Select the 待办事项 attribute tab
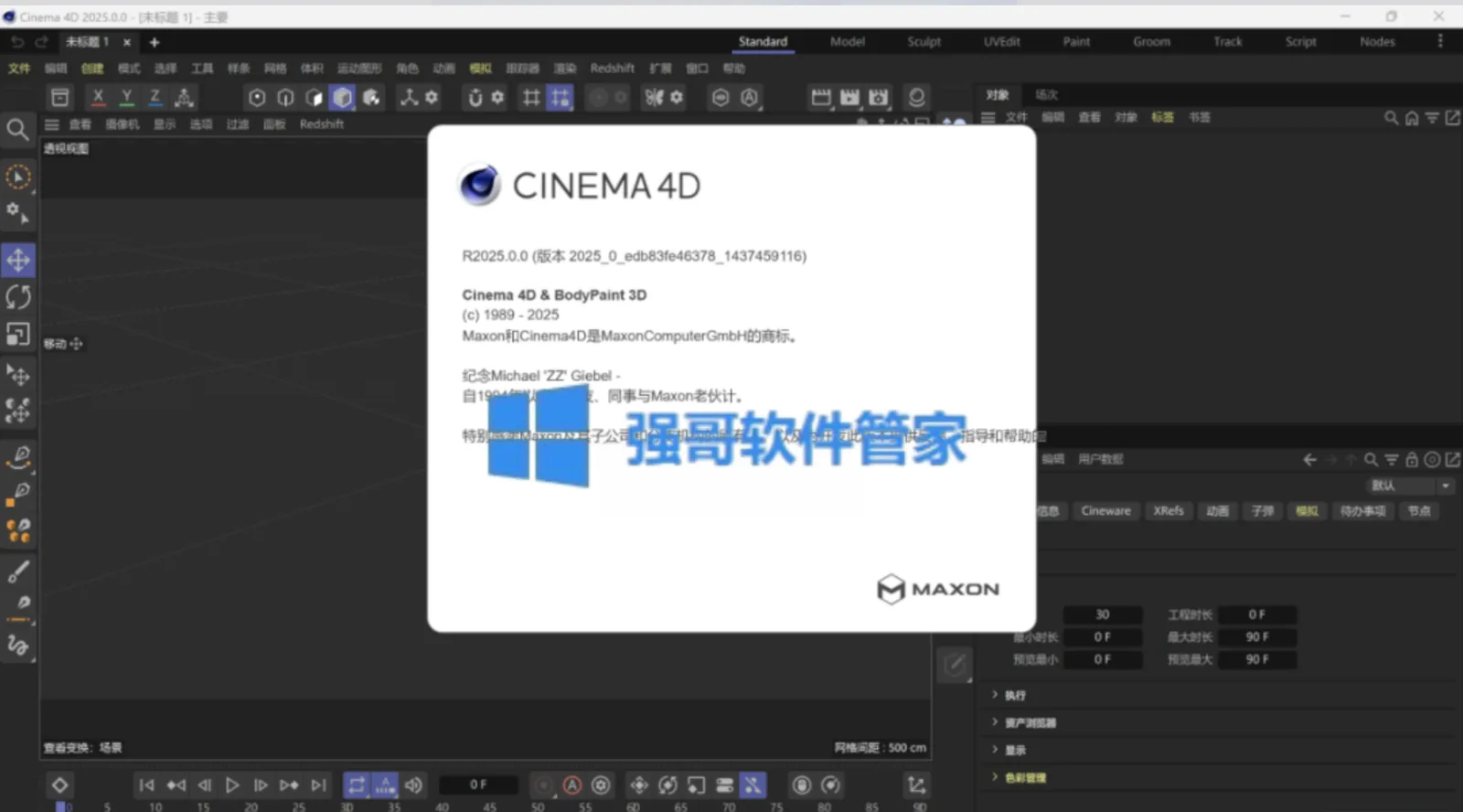The height and width of the screenshot is (812, 1463). (x=1363, y=511)
